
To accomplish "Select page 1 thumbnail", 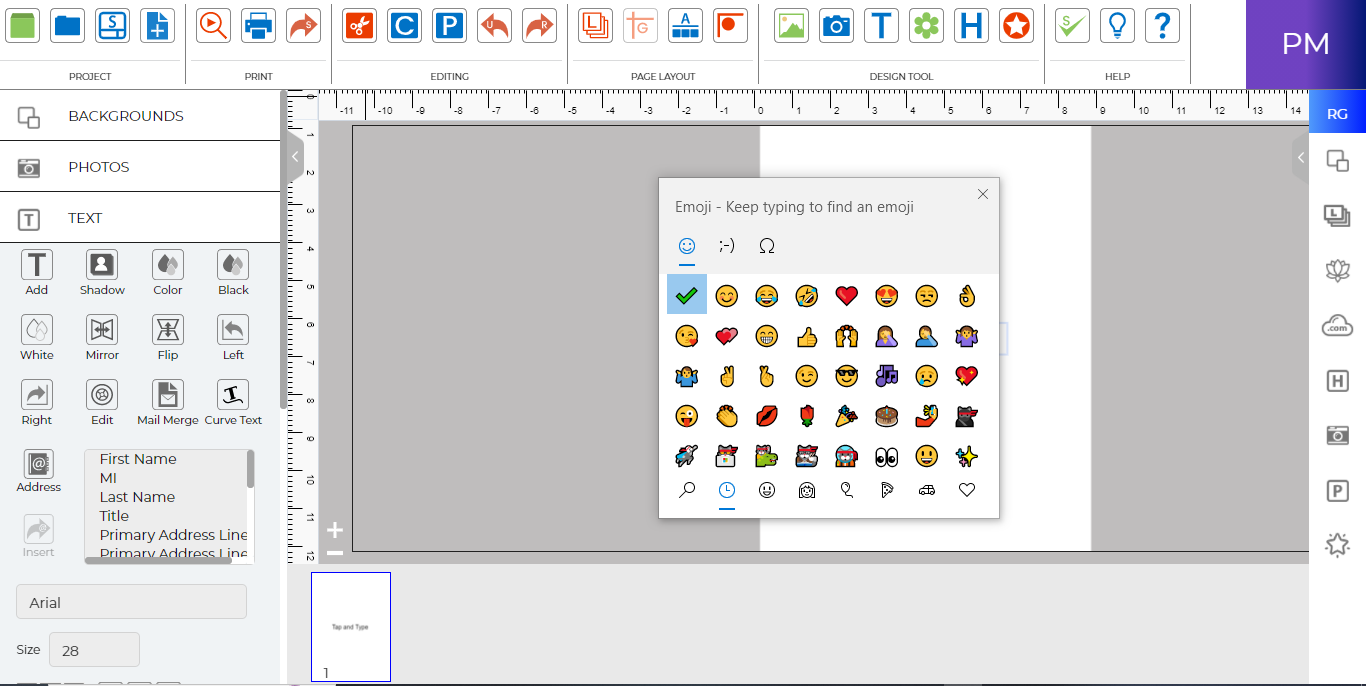I will tap(351, 627).
